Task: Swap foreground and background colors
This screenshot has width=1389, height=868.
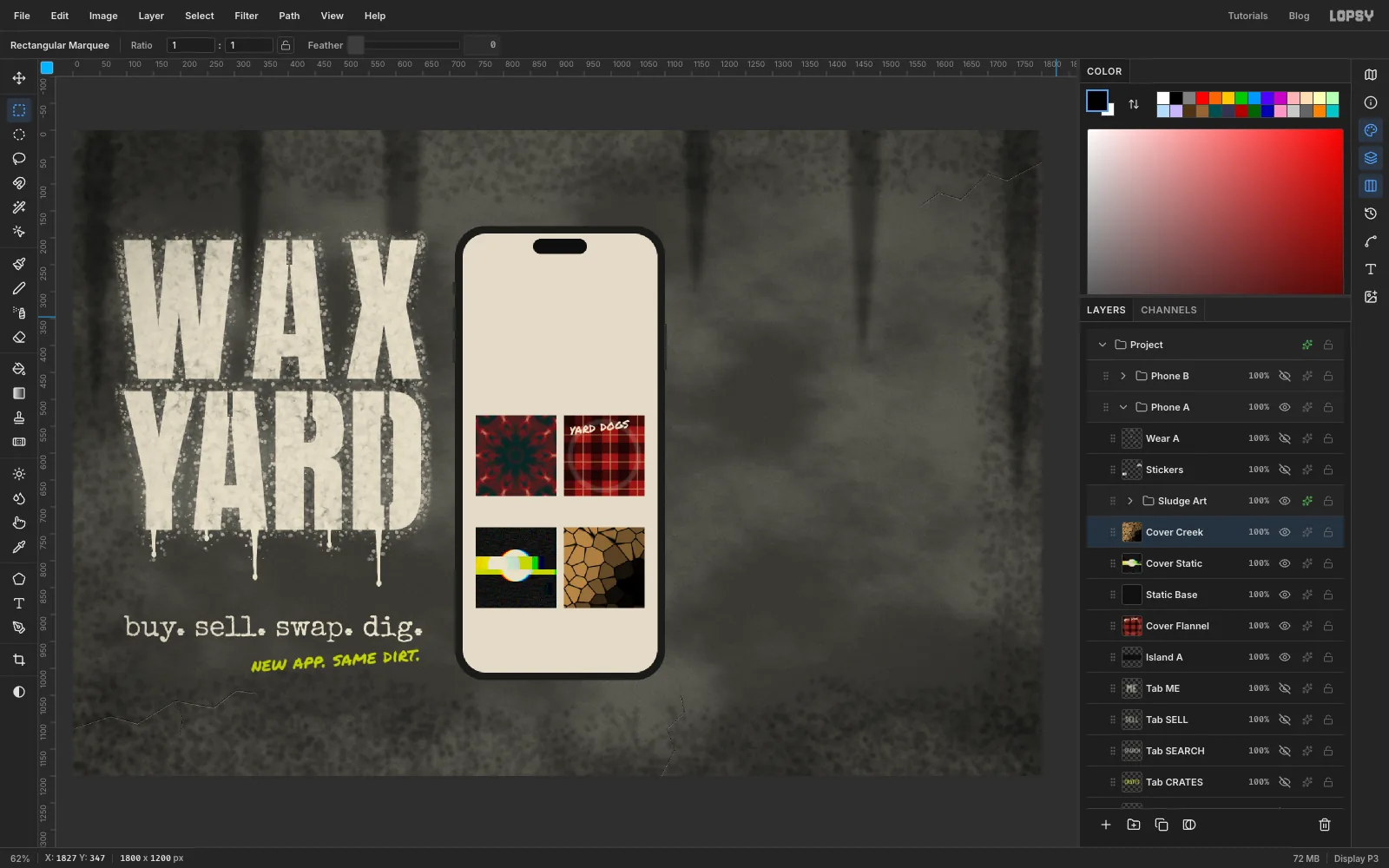Action: [1134, 104]
